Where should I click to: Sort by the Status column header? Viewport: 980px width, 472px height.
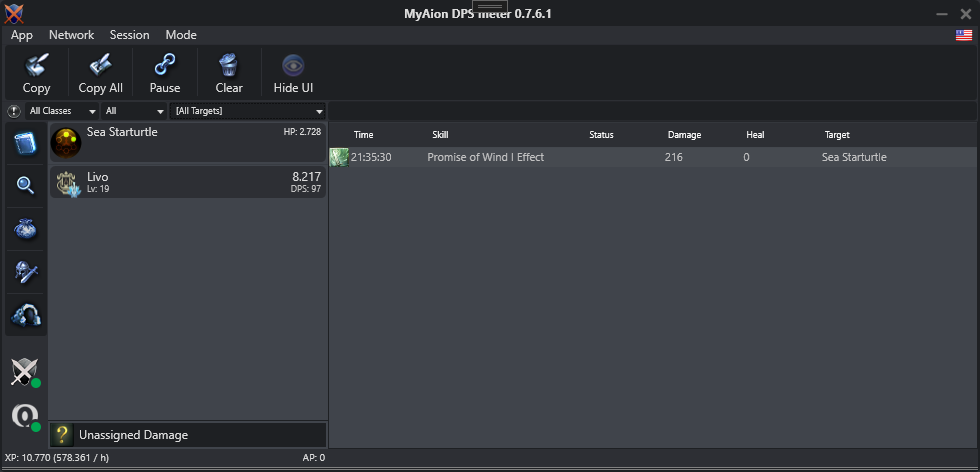[x=601, y=135]
